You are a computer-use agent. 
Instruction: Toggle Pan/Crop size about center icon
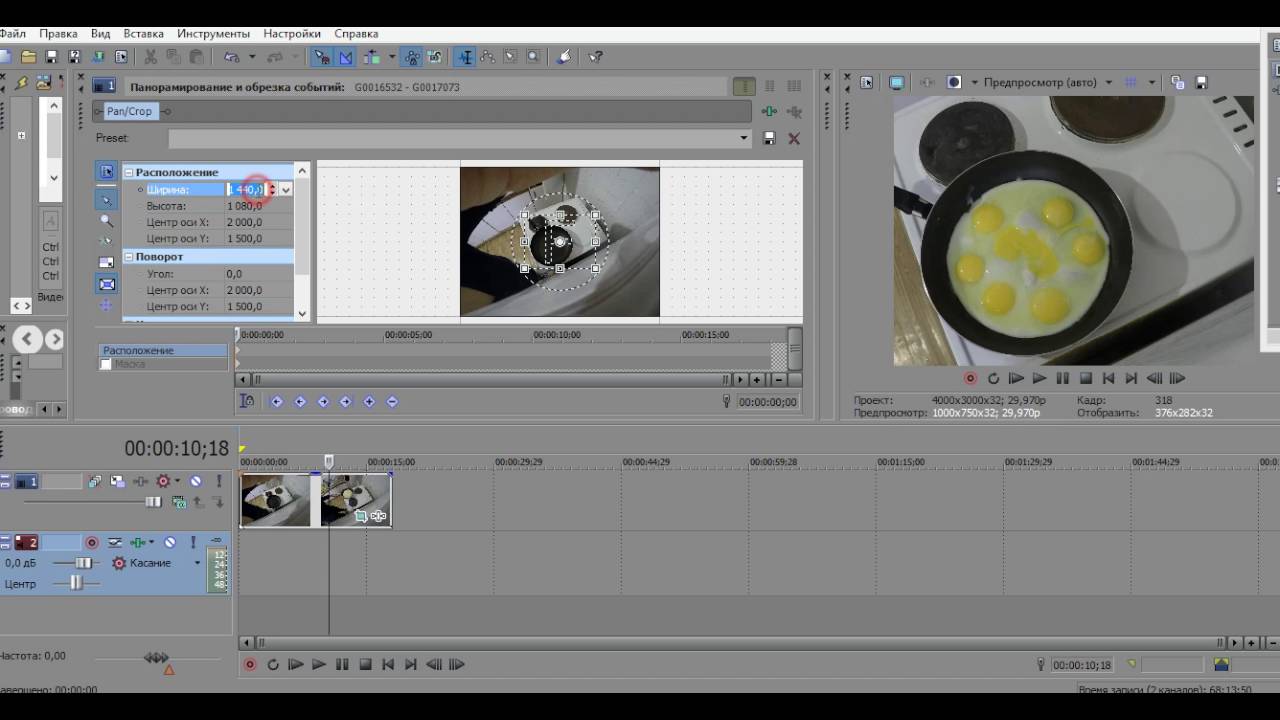(106, 284)
